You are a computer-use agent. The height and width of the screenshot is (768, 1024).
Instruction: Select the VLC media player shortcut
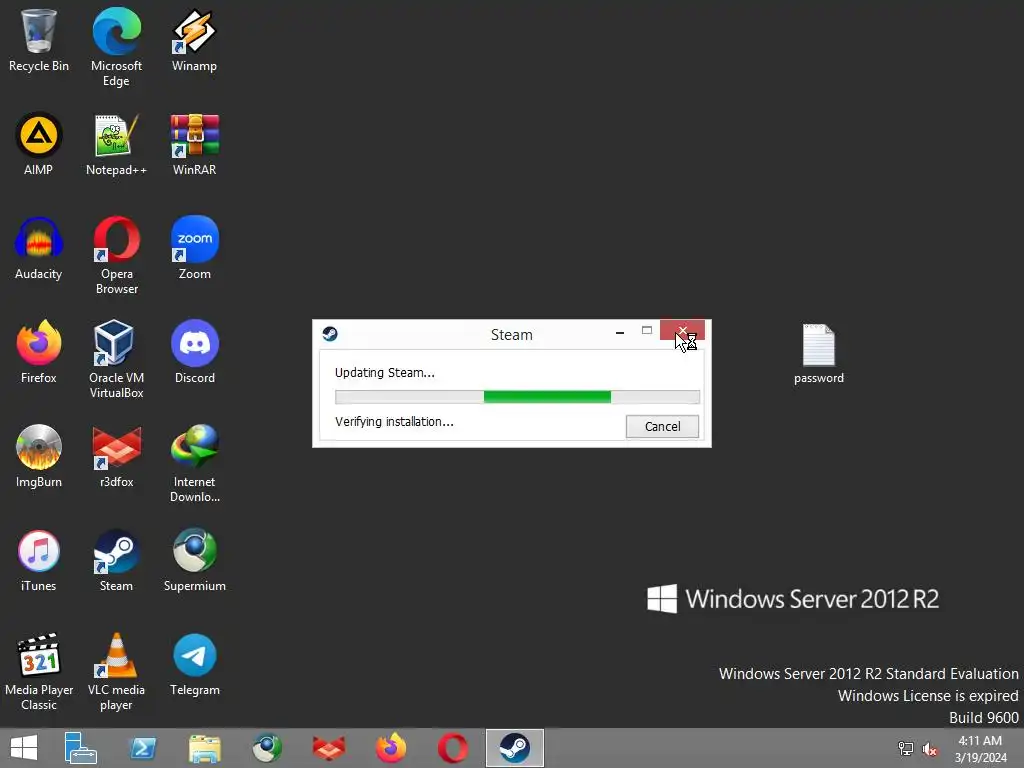116,672
